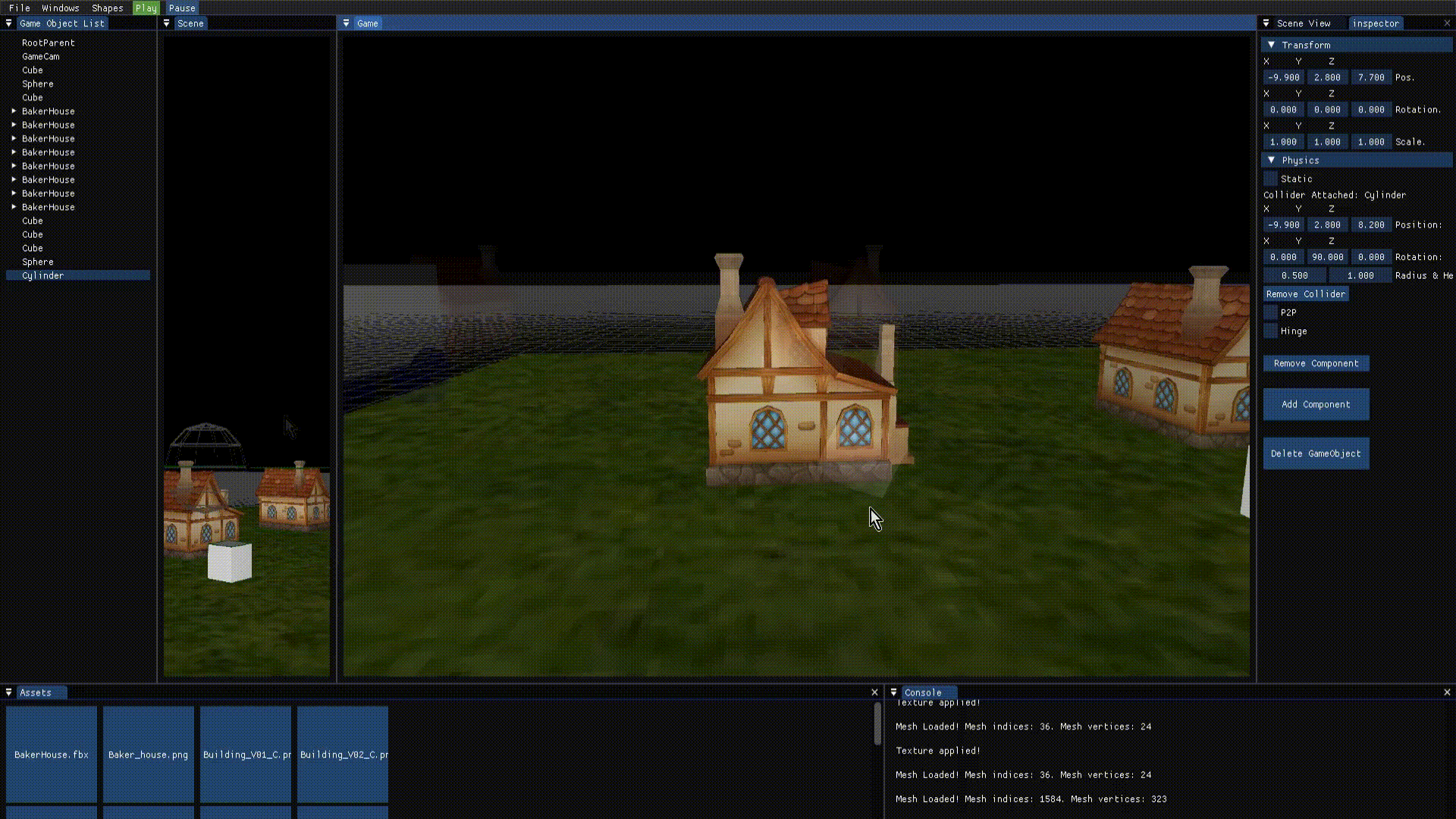This screenshot has height=819, width=1456.
Task: Click the Console panel options icon
Action: click(x=893, y=692)
